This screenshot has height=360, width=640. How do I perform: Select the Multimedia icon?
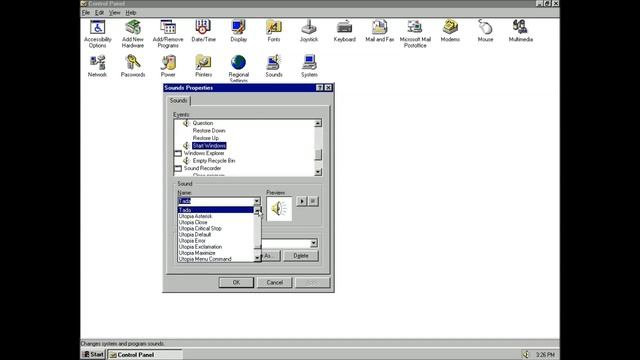pos(520,31)
